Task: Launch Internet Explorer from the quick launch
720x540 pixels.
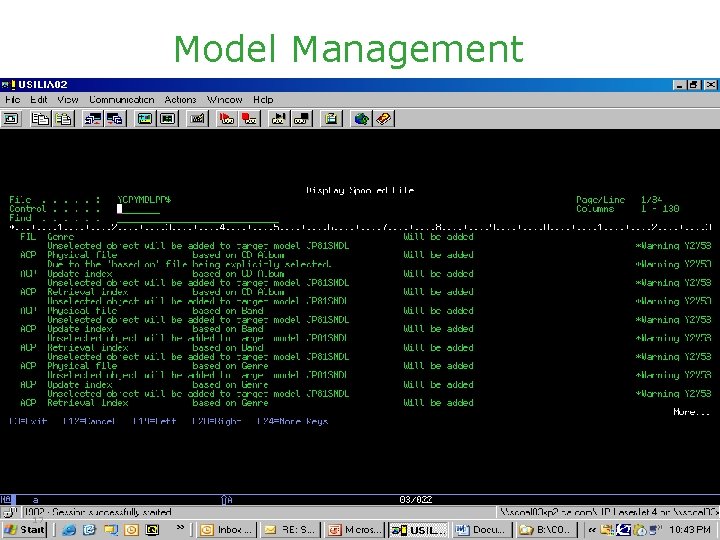Action: coord(69,530)
